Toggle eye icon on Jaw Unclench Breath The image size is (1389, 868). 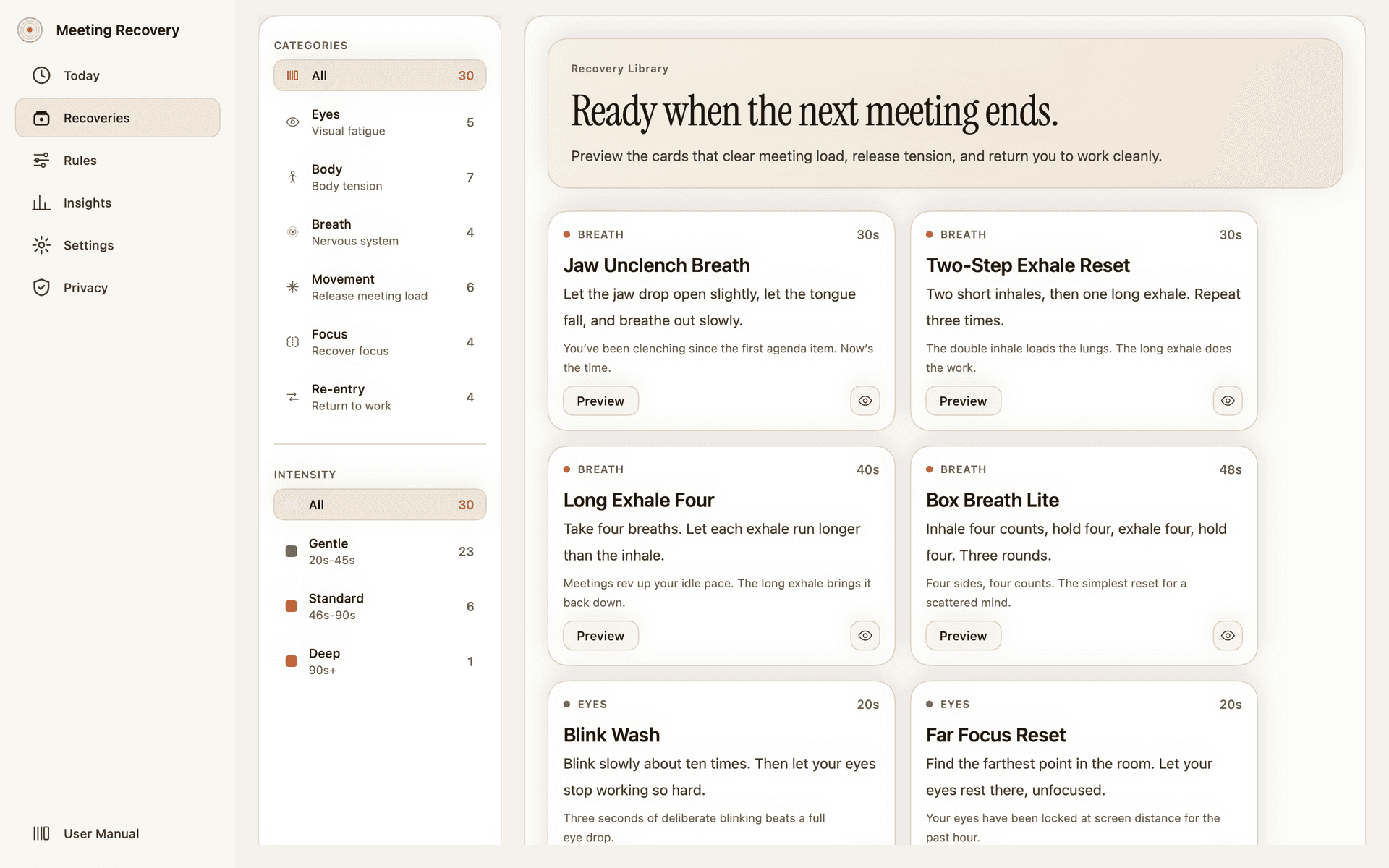coord(865,401)
